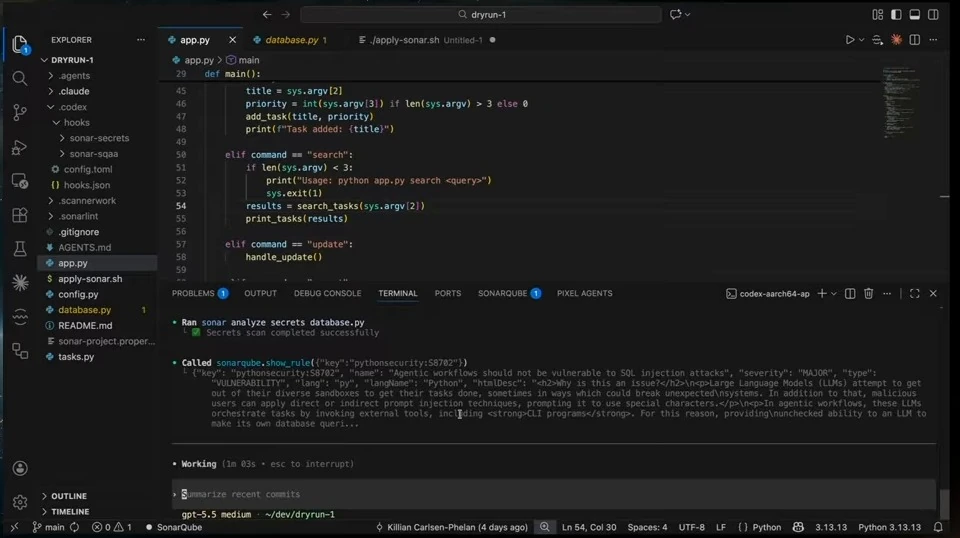The image size is (960, 538).
Task: Switch to the app.py editor tab
Action: tap(195, 40)
